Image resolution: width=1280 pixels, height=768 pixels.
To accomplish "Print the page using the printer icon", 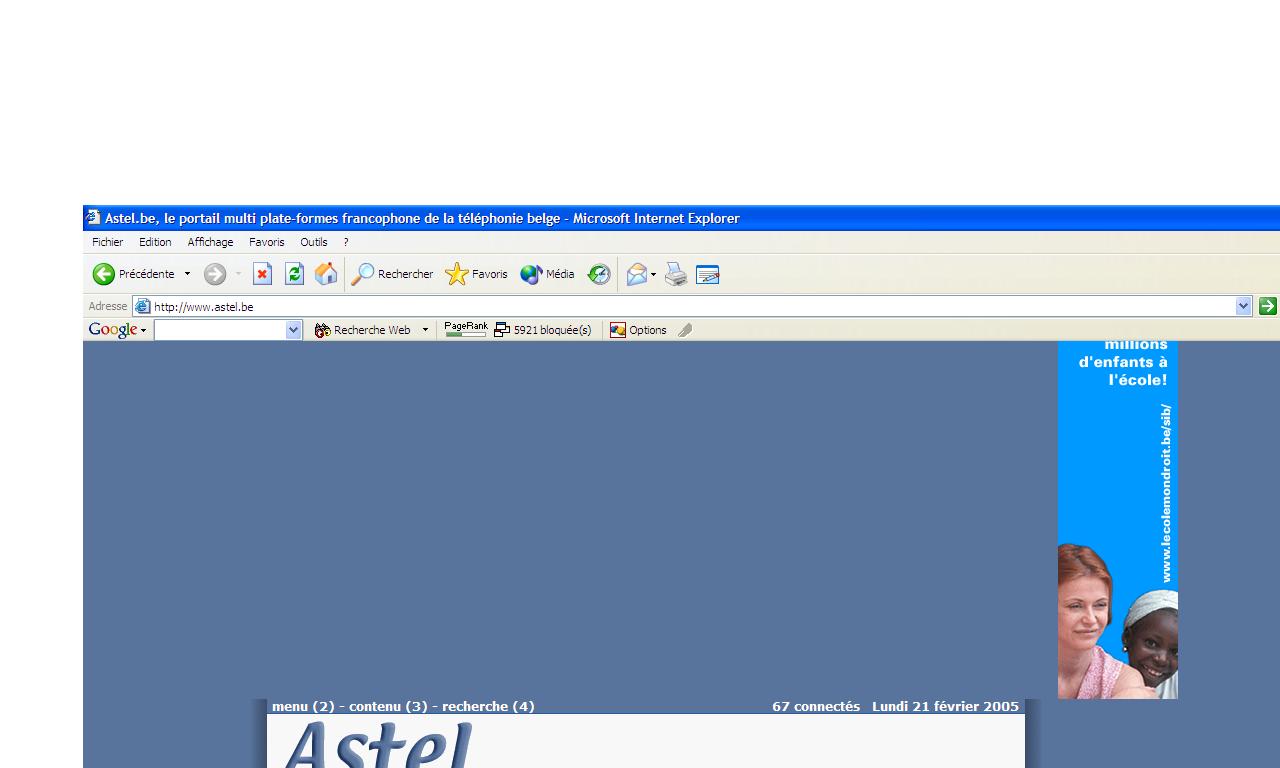I will pyautogui.click(x=676, y=274).
